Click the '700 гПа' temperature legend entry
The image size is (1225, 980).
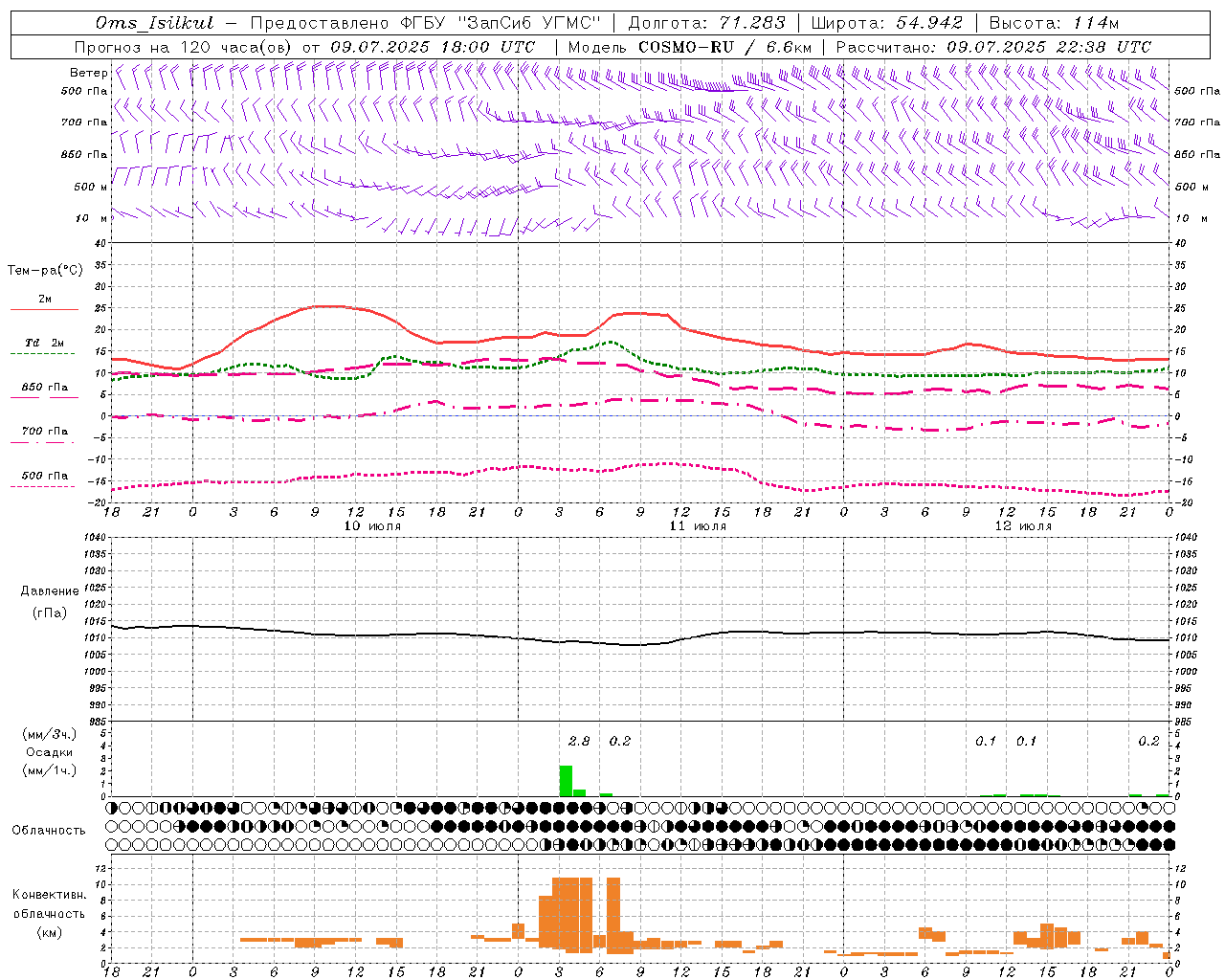click(45, 432)
